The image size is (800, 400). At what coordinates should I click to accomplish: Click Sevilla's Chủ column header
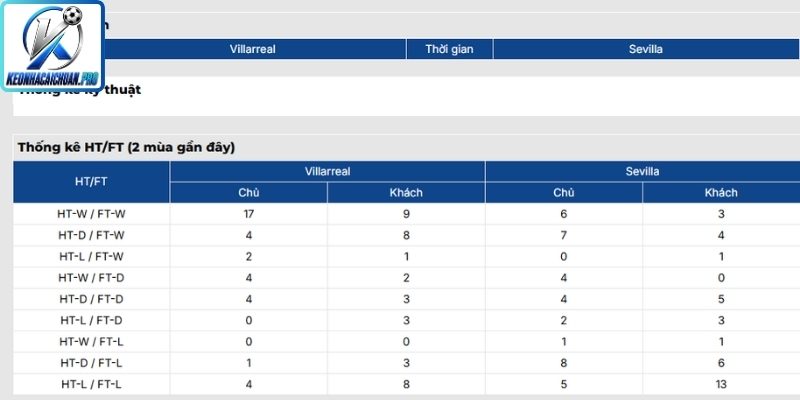click(x=564, y=192)
